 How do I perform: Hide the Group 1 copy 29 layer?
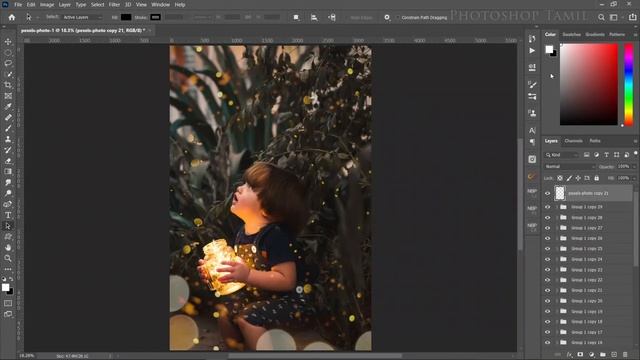(547, 207)
